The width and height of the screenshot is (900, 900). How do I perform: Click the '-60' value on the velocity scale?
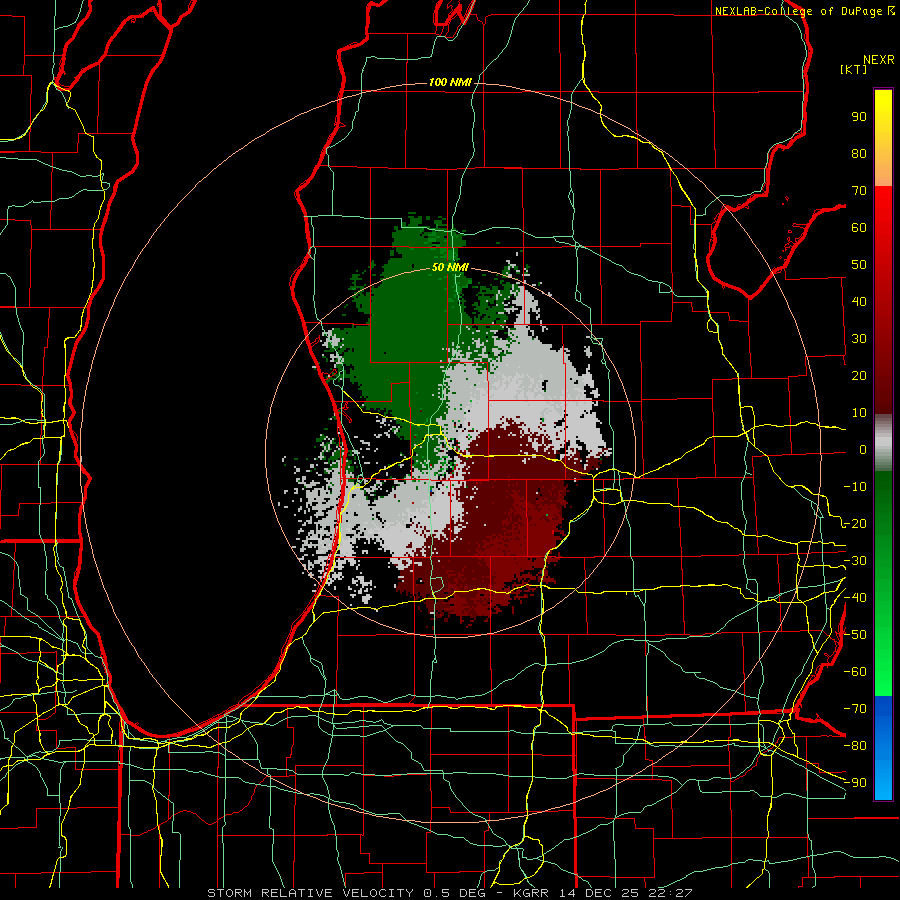click(855, 672)
